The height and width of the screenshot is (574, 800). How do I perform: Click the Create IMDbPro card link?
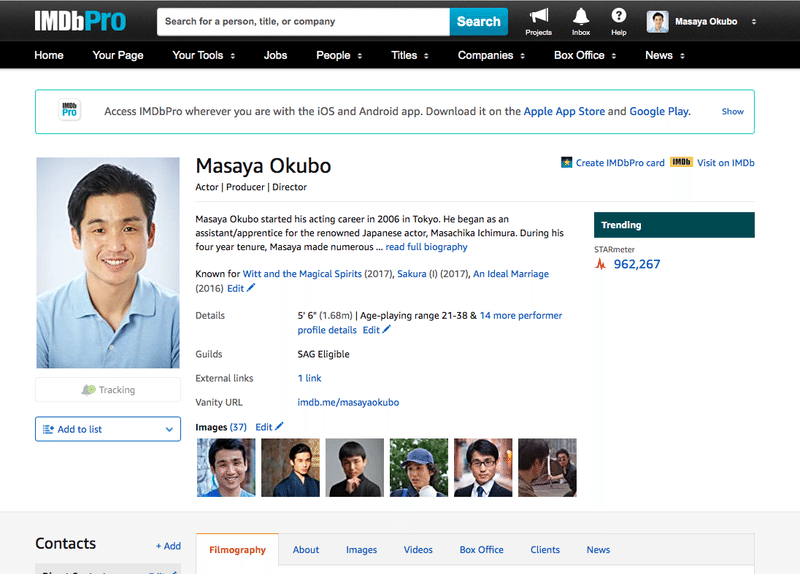tap(620, 163)
